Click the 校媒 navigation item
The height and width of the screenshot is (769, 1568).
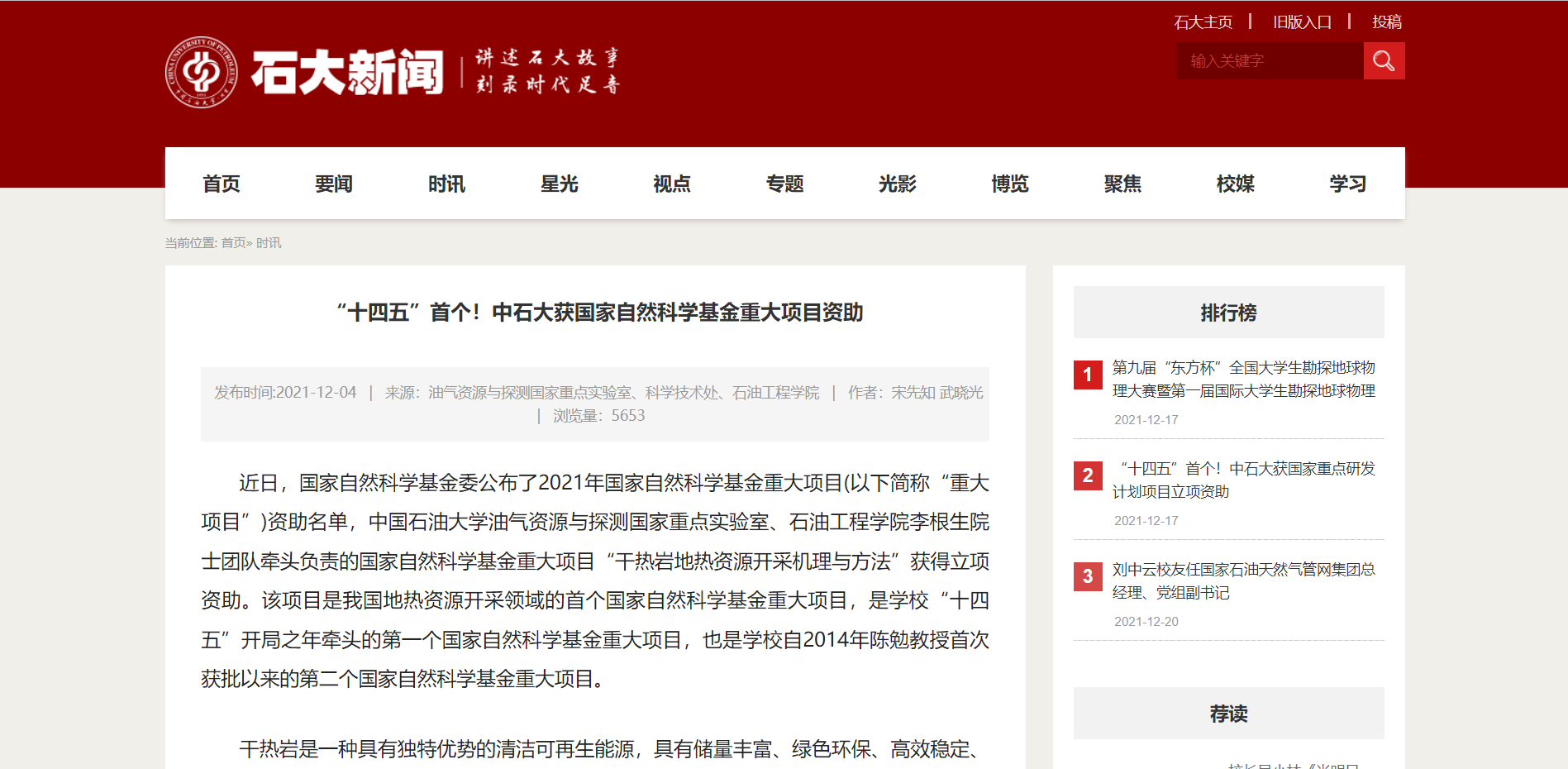click(x=1235, y=184)
